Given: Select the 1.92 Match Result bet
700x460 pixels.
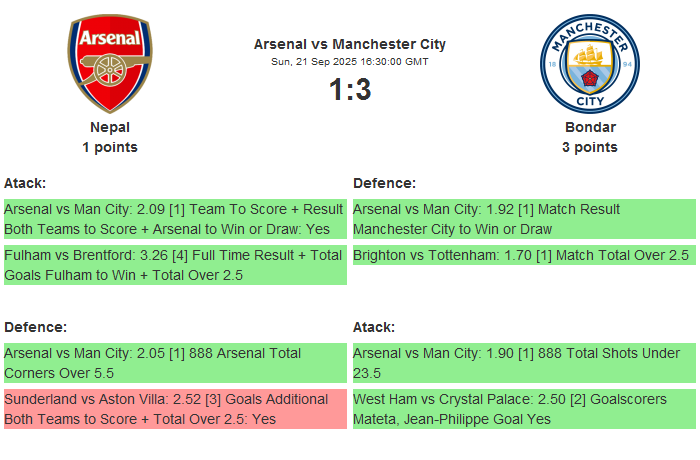Looking at the screenshot, I should pos(524,219).
